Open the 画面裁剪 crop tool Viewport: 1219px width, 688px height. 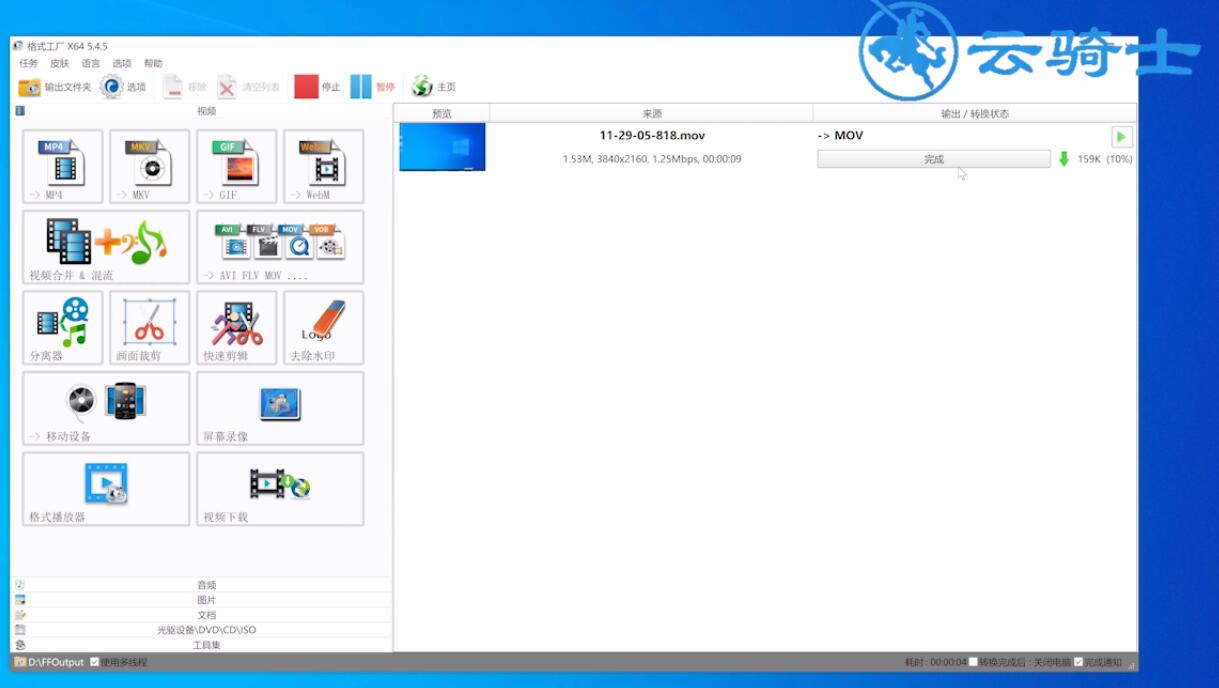click(x=150, y=327)
